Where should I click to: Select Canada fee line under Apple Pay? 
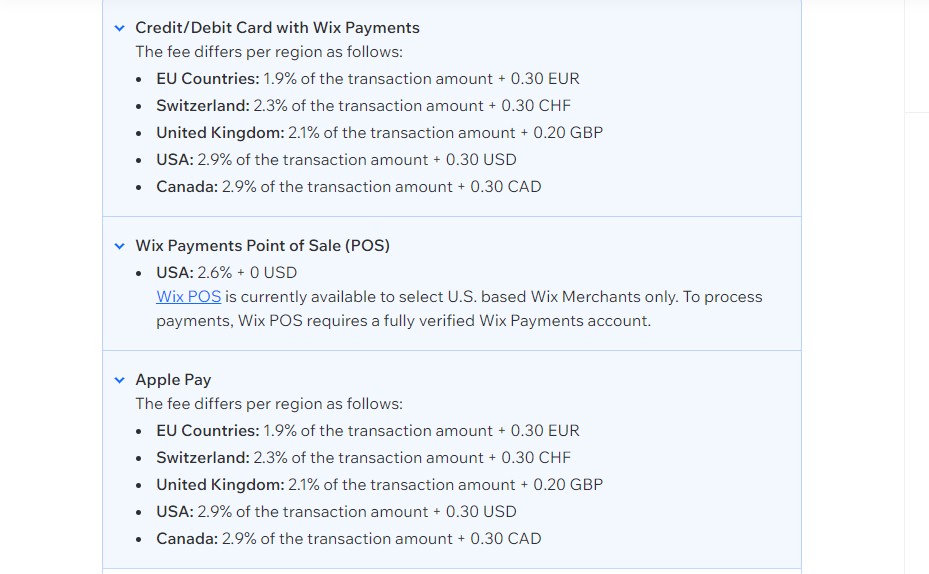(349, 538)
